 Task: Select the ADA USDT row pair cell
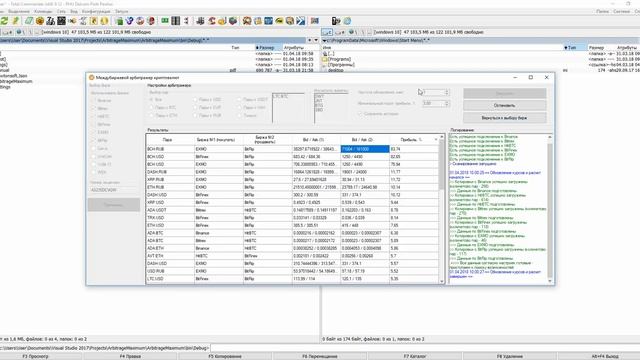[x=170, y=210]
